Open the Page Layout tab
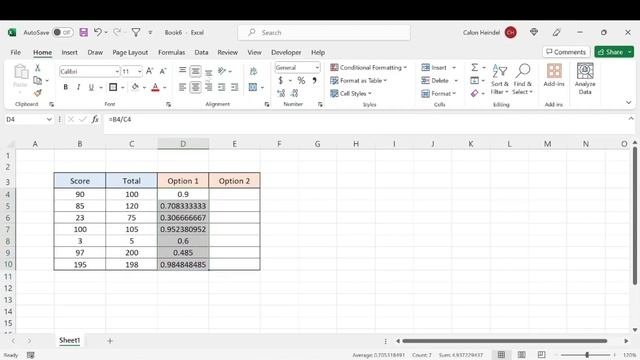The image size is (640, 360). point(130,52)
